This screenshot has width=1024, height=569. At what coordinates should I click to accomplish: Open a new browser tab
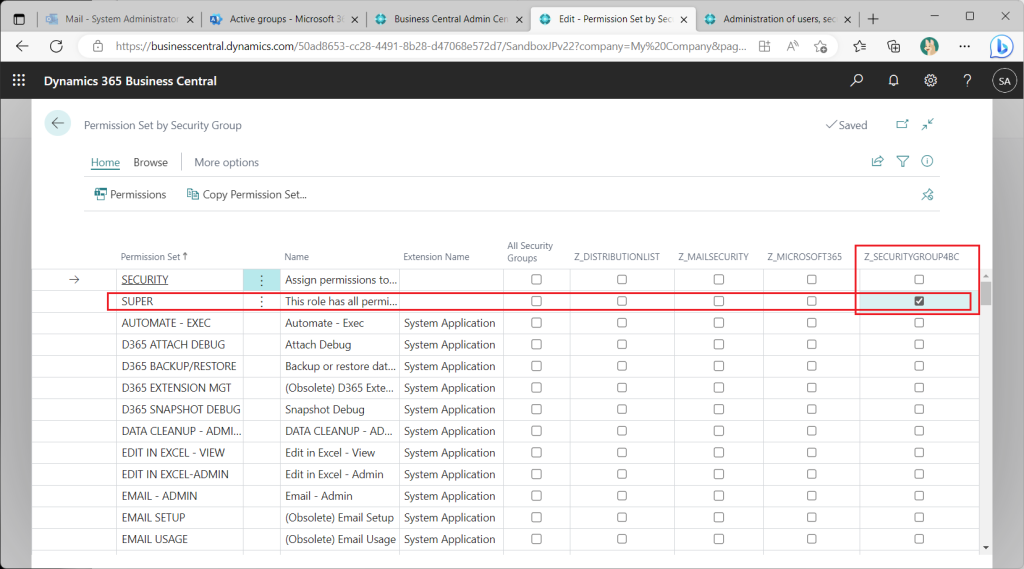click(873, 19)
